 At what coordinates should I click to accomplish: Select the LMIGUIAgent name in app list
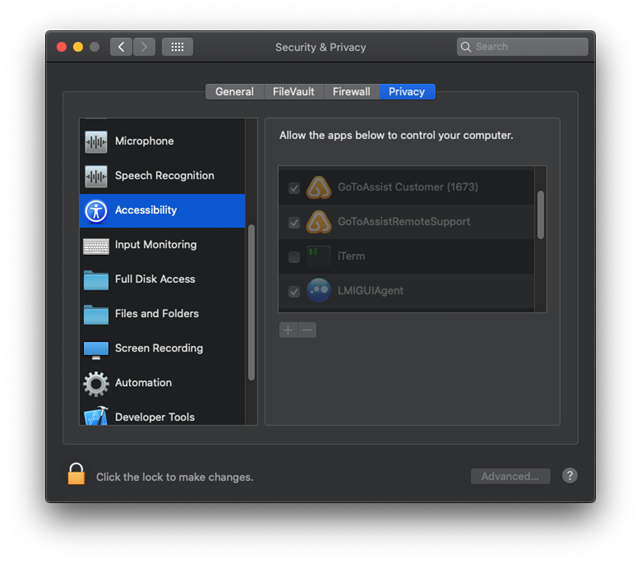tap(370, 291)
